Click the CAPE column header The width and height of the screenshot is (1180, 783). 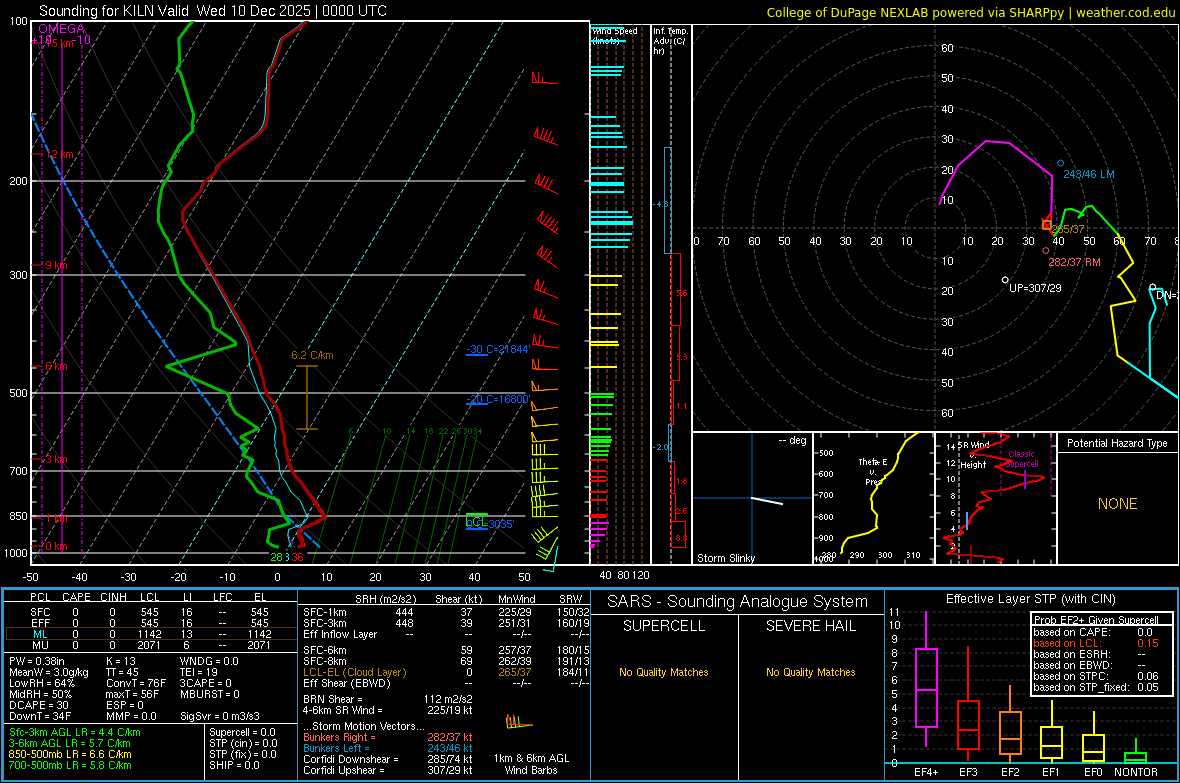pyautogui.click(x=76, y=597)
